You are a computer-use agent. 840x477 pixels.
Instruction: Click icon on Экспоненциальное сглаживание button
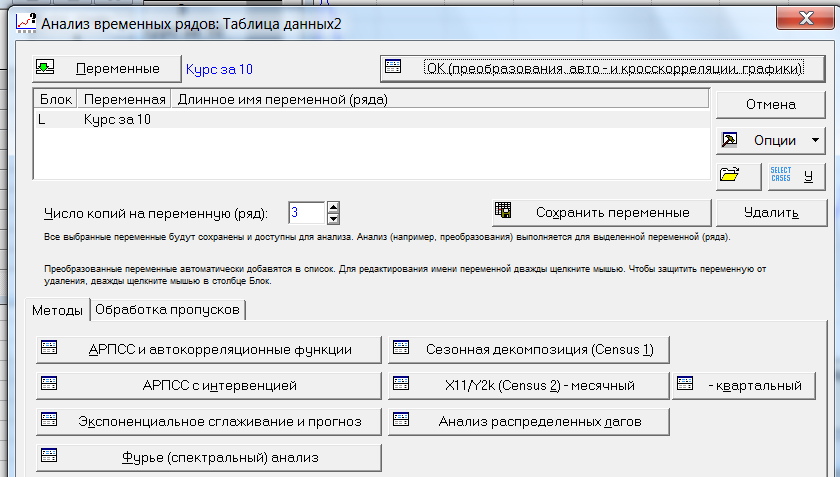(x=49, y=419)
